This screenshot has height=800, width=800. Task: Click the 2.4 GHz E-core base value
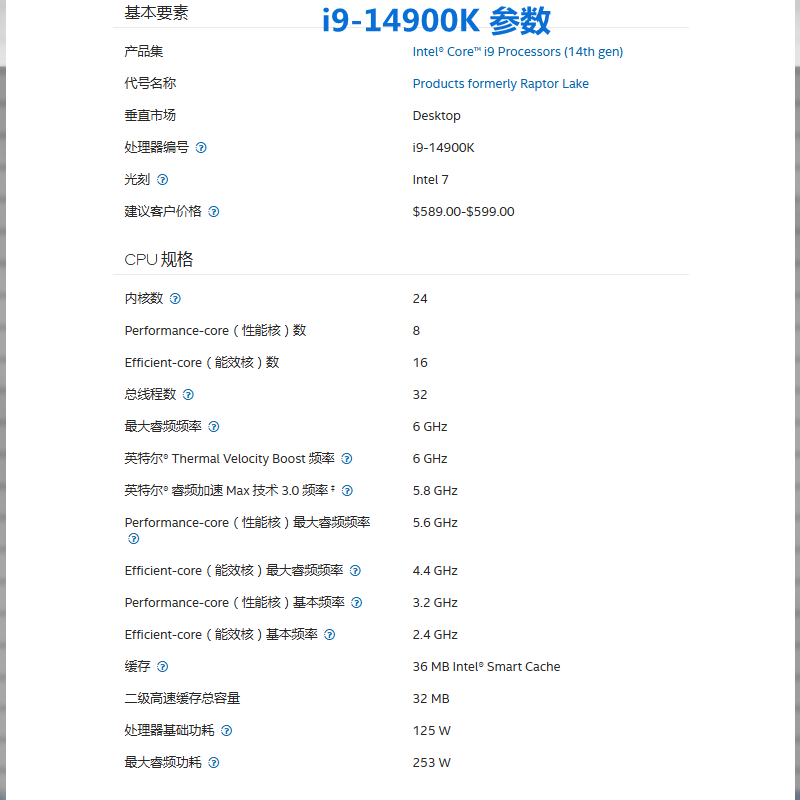coord(435,635)
